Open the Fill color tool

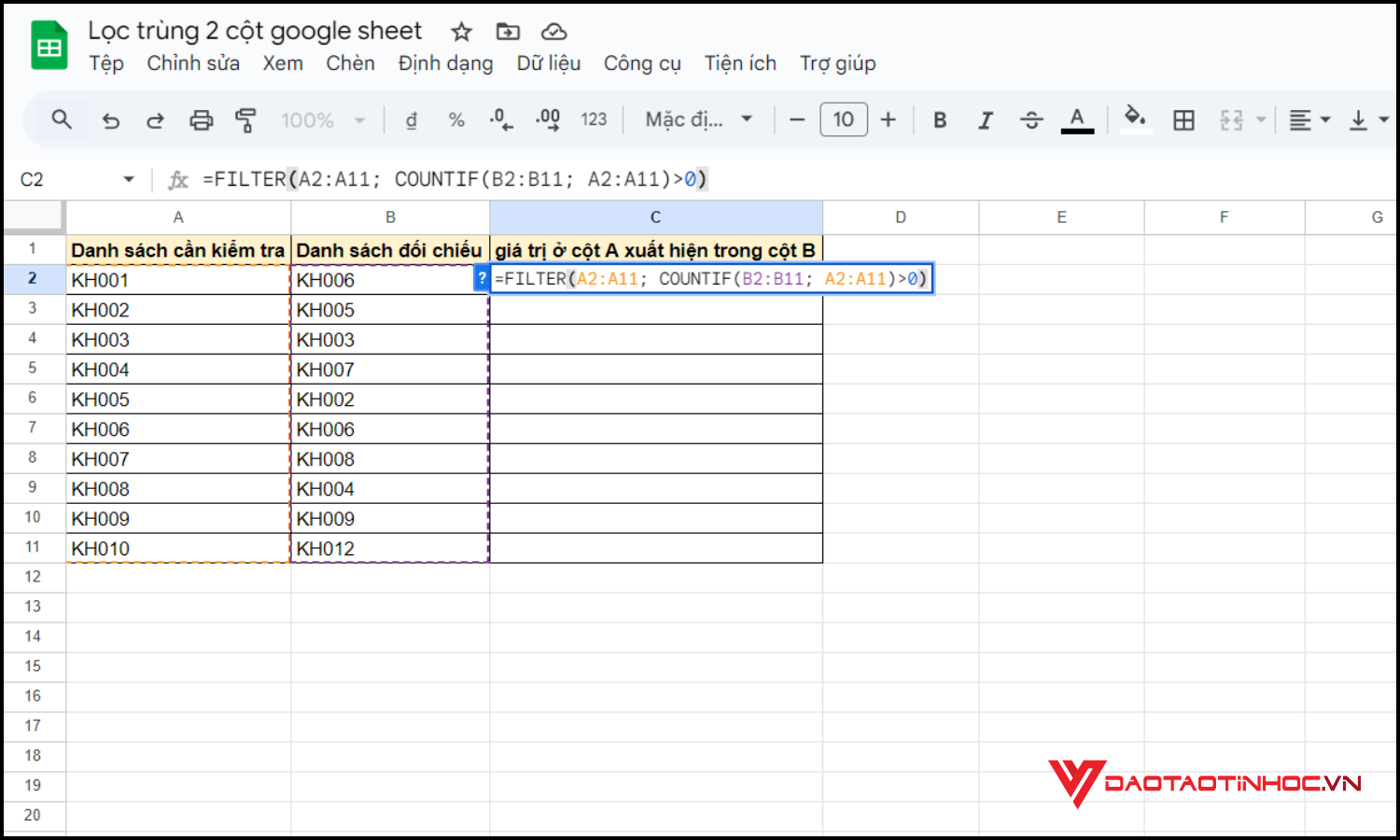click(x=1135, y=119)
